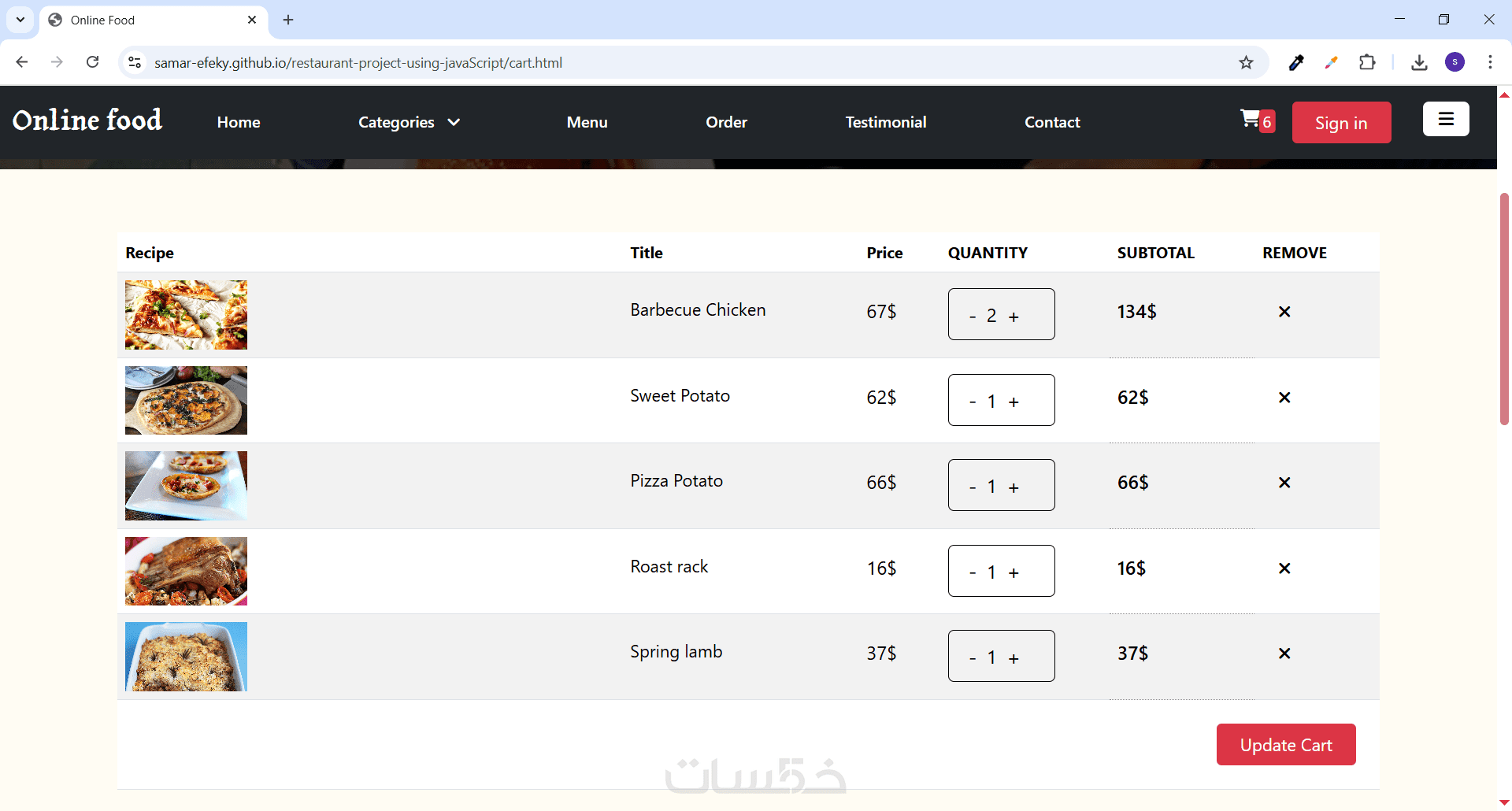Screen dimensions: 1512x811
Task: Remove Pizza Potato from cart
Action: 1284,483
